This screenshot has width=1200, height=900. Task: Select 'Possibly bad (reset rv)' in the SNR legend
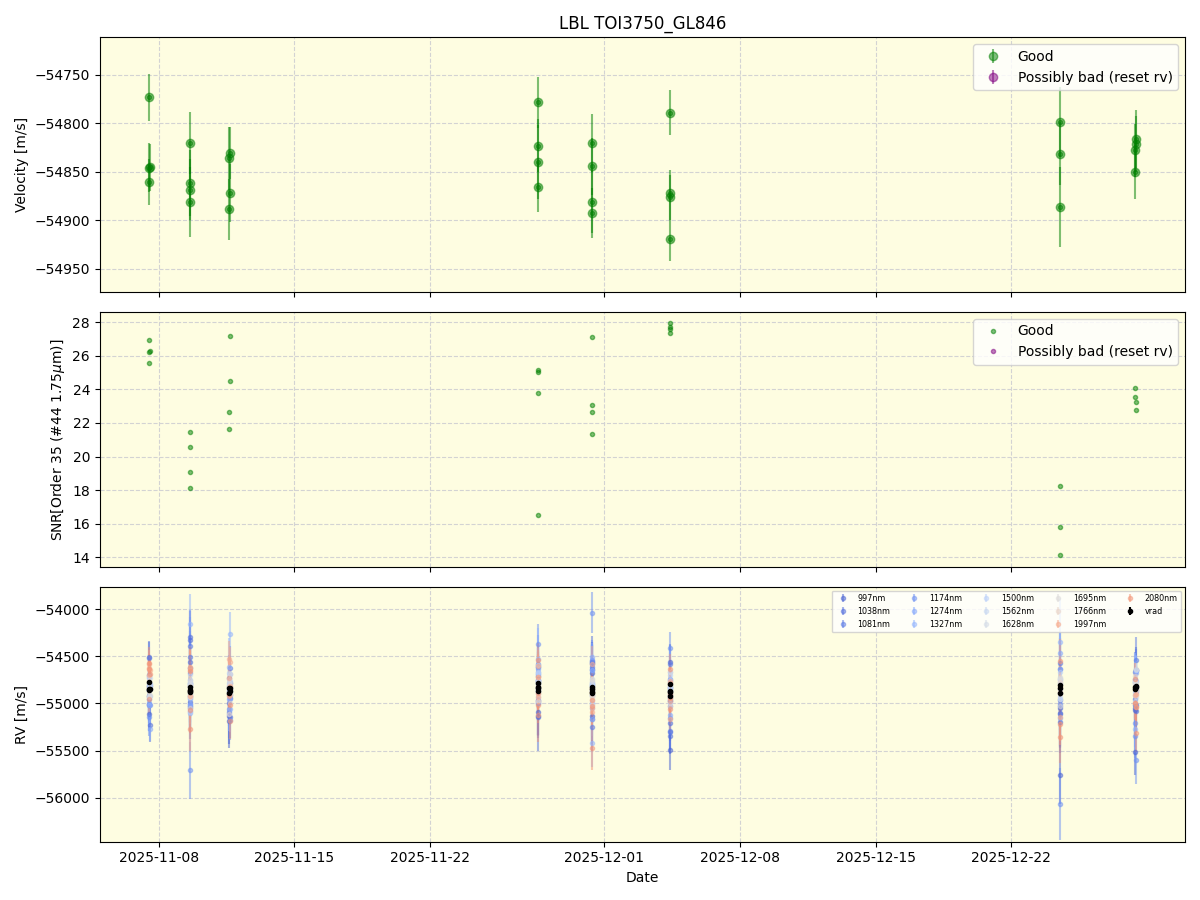click(1095, 351)
